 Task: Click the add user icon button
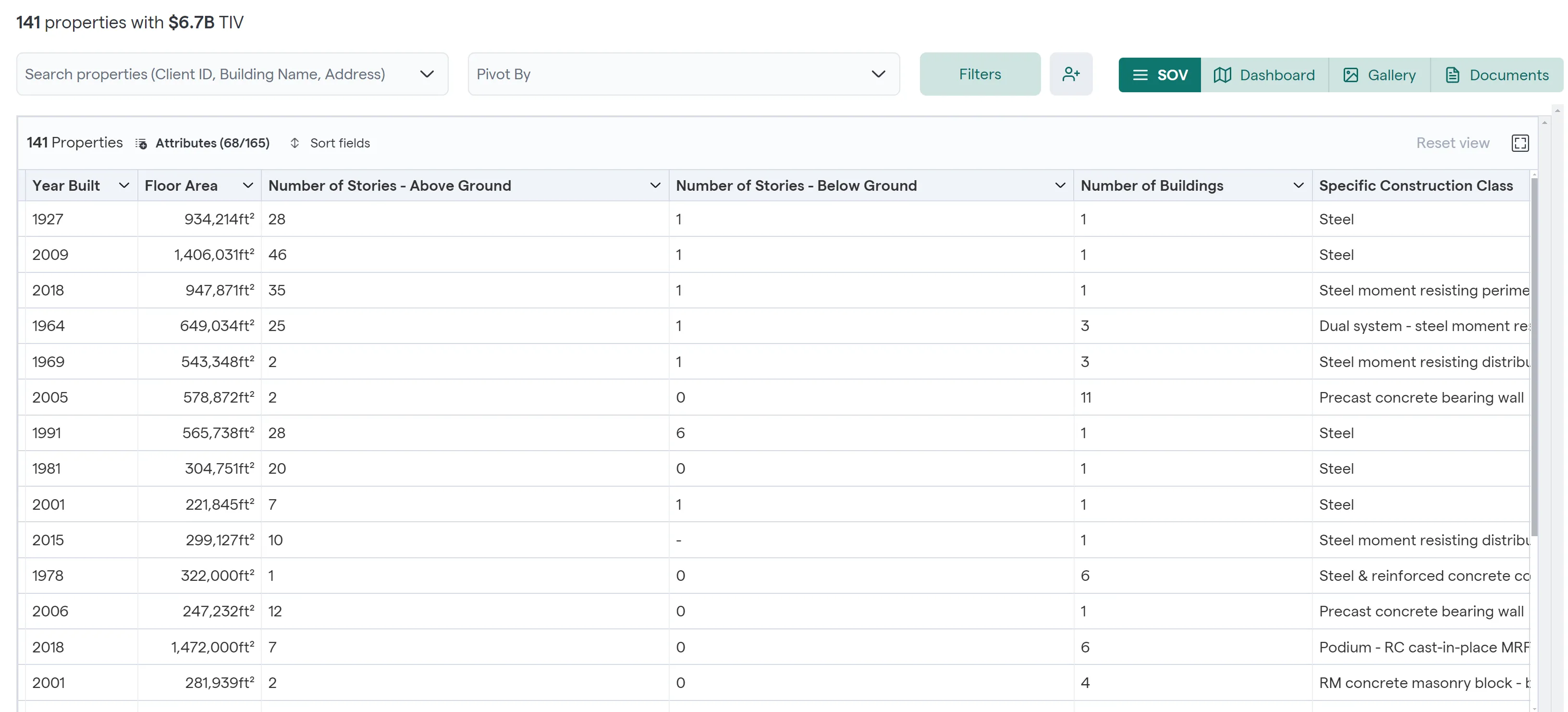click(x=1071, y=74)
